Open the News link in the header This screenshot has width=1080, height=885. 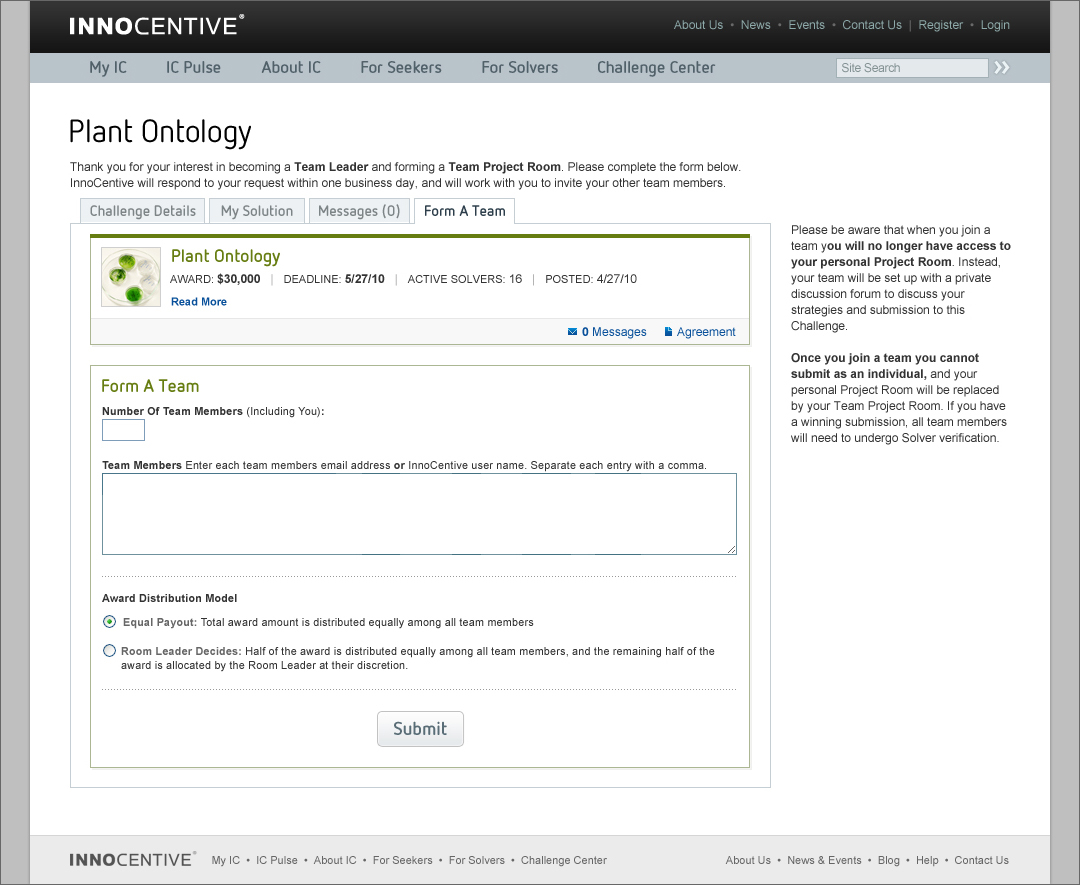point(756,25)
